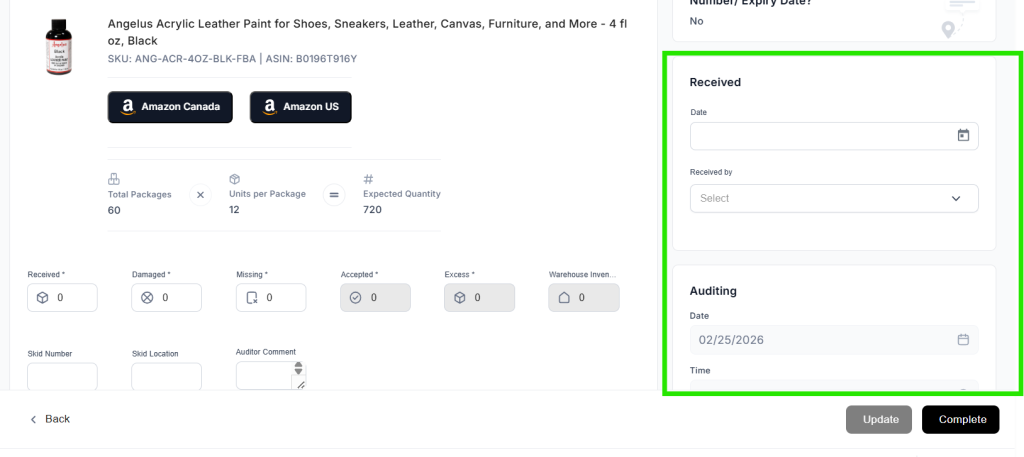This screenshot has height=457, width=1024.
Task: Click the Amazon logo on Amazon US button
Action: 270,107
